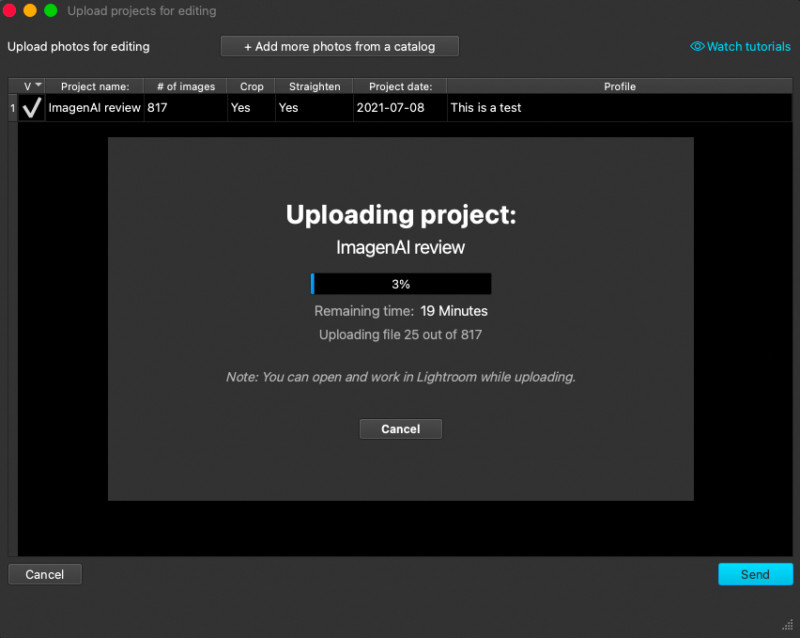Click the Straighten column header
Screen dimensions: 800x638
click(x=314, y=86)
